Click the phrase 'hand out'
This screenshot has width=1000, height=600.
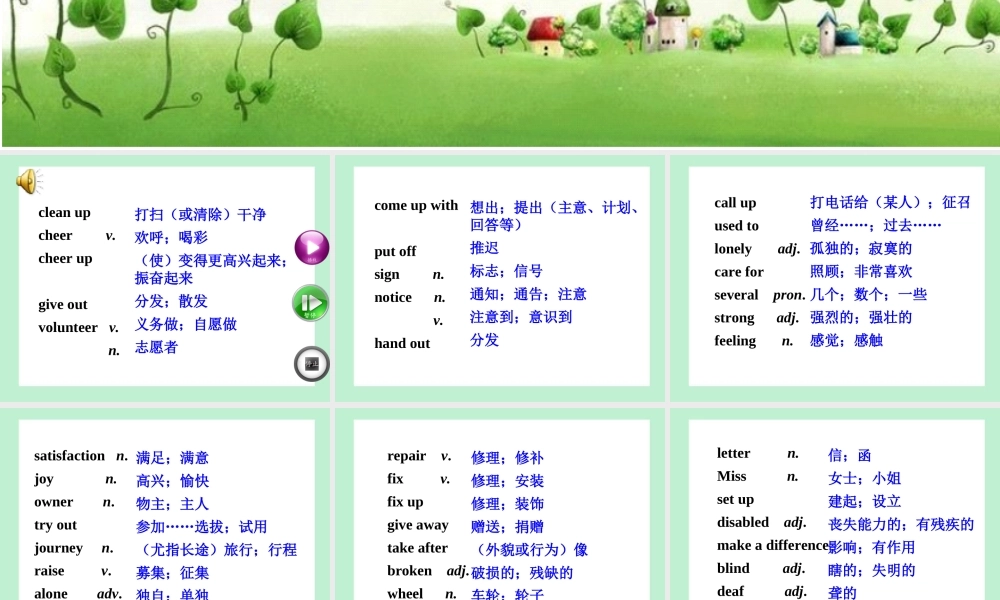[402, 344]
